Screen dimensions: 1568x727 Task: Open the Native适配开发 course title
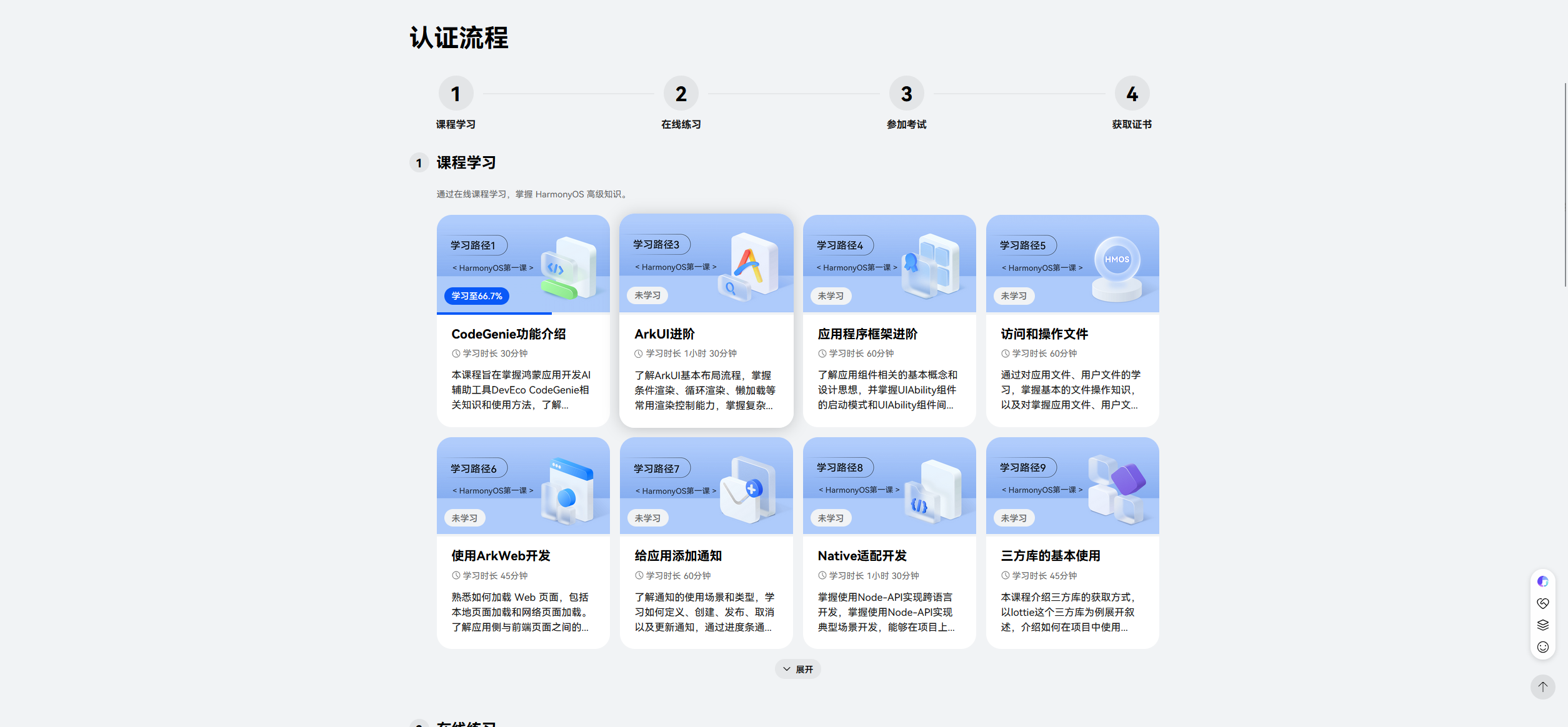coord(862,556)
